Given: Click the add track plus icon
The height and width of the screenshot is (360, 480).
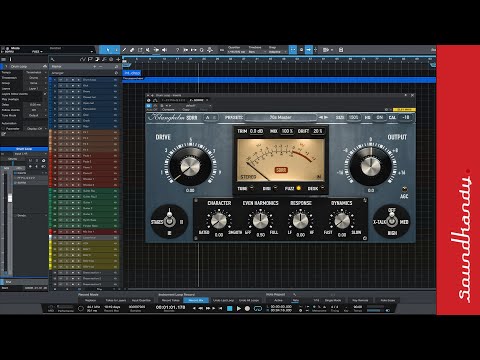Looking at the screenshot, I should coord(118,59).
